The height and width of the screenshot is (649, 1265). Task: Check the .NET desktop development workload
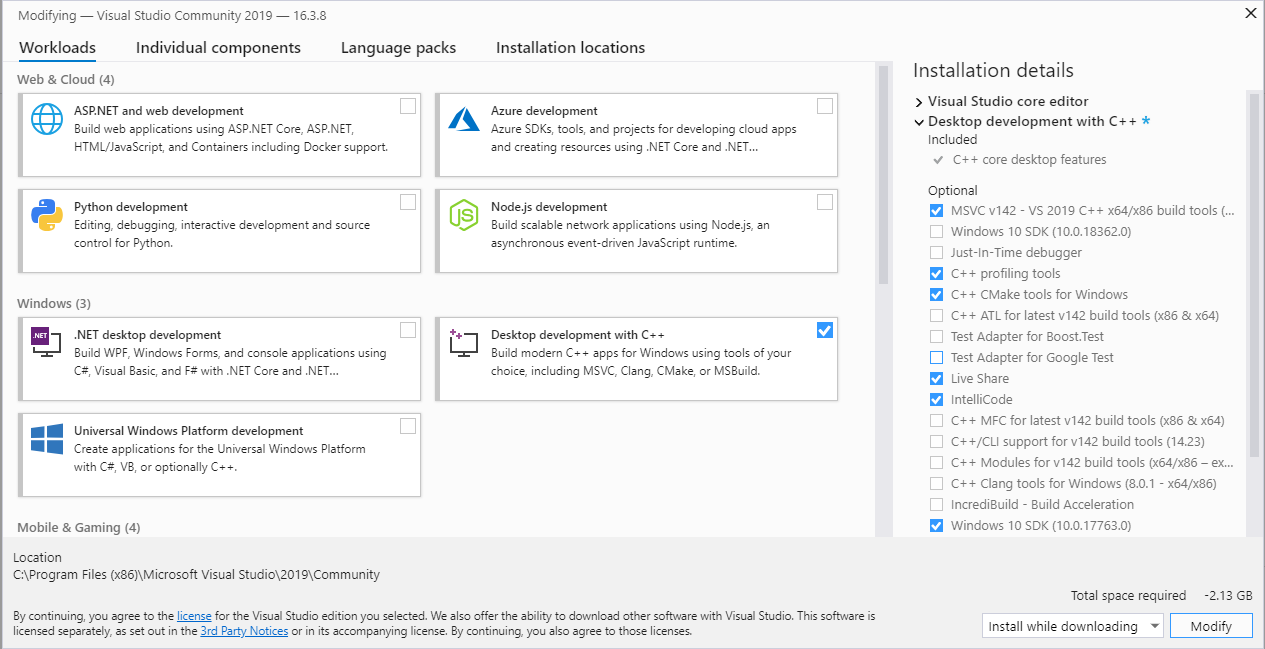pos(408,330)
